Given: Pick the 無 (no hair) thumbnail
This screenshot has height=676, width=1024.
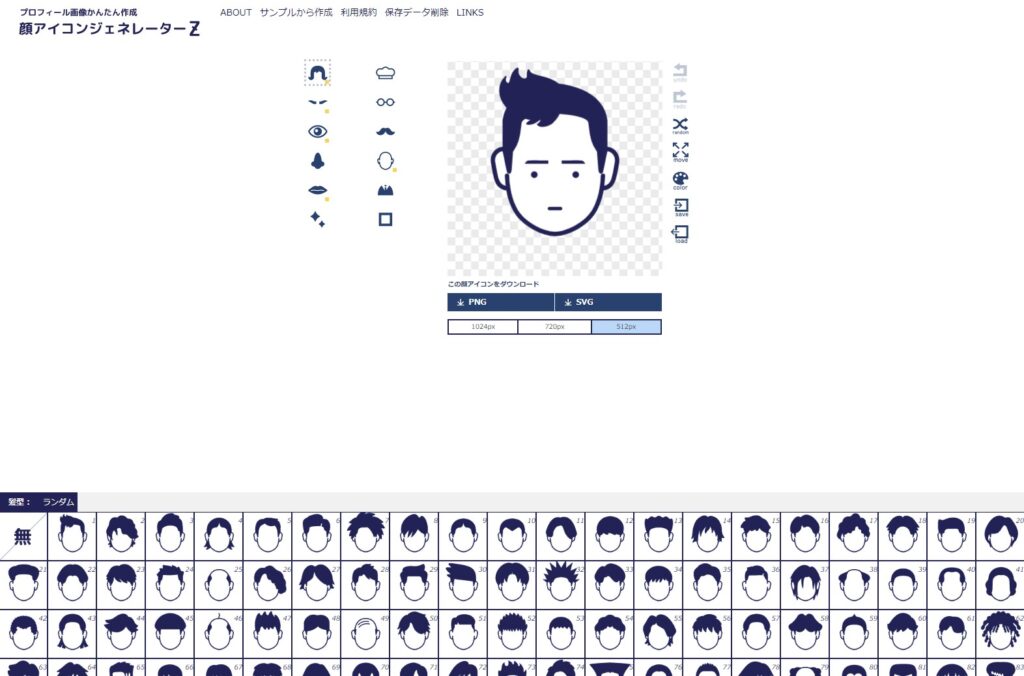Looking at the screenshot, I should (23, 537).
